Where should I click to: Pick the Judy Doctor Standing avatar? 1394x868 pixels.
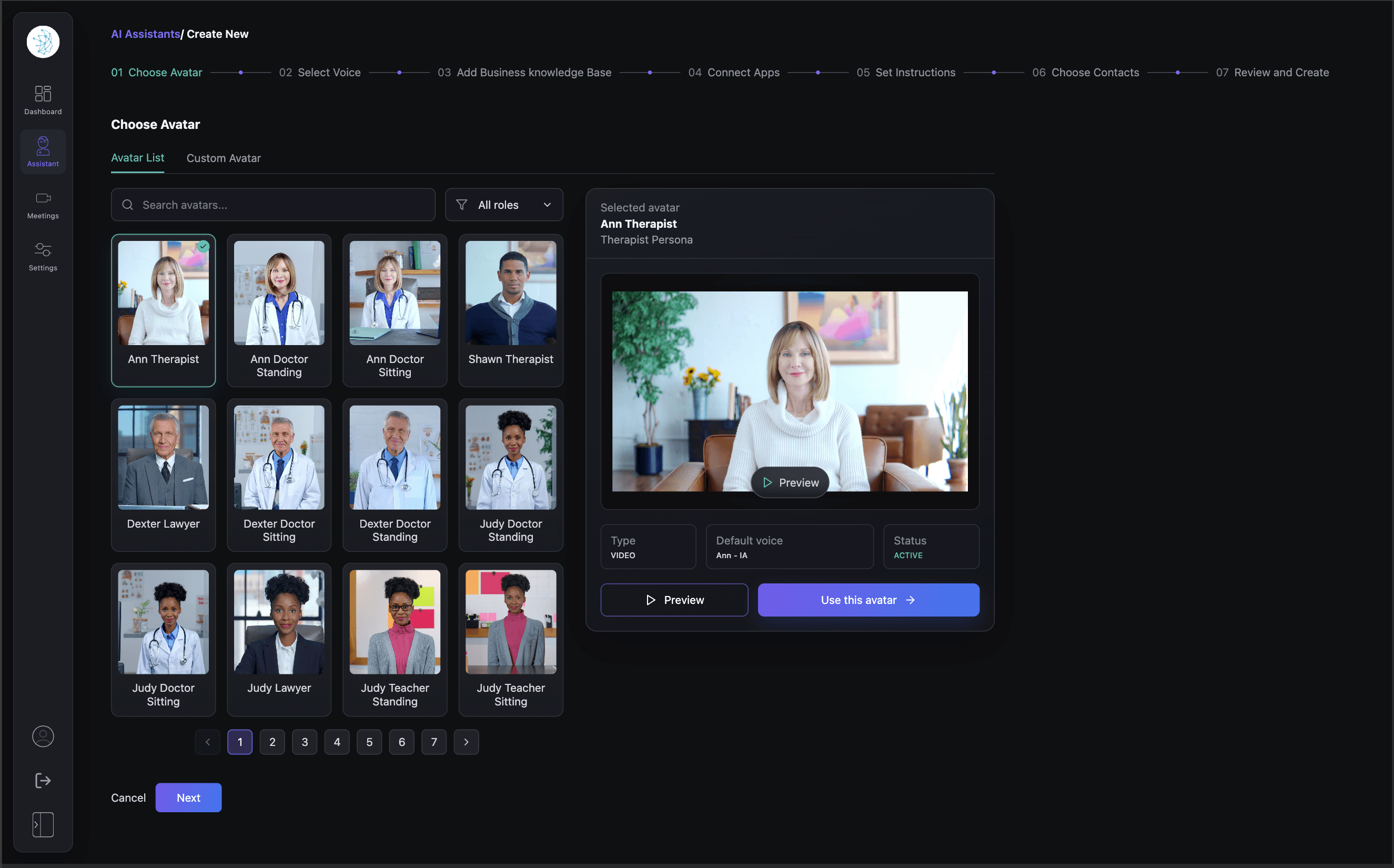coord(511,475)
